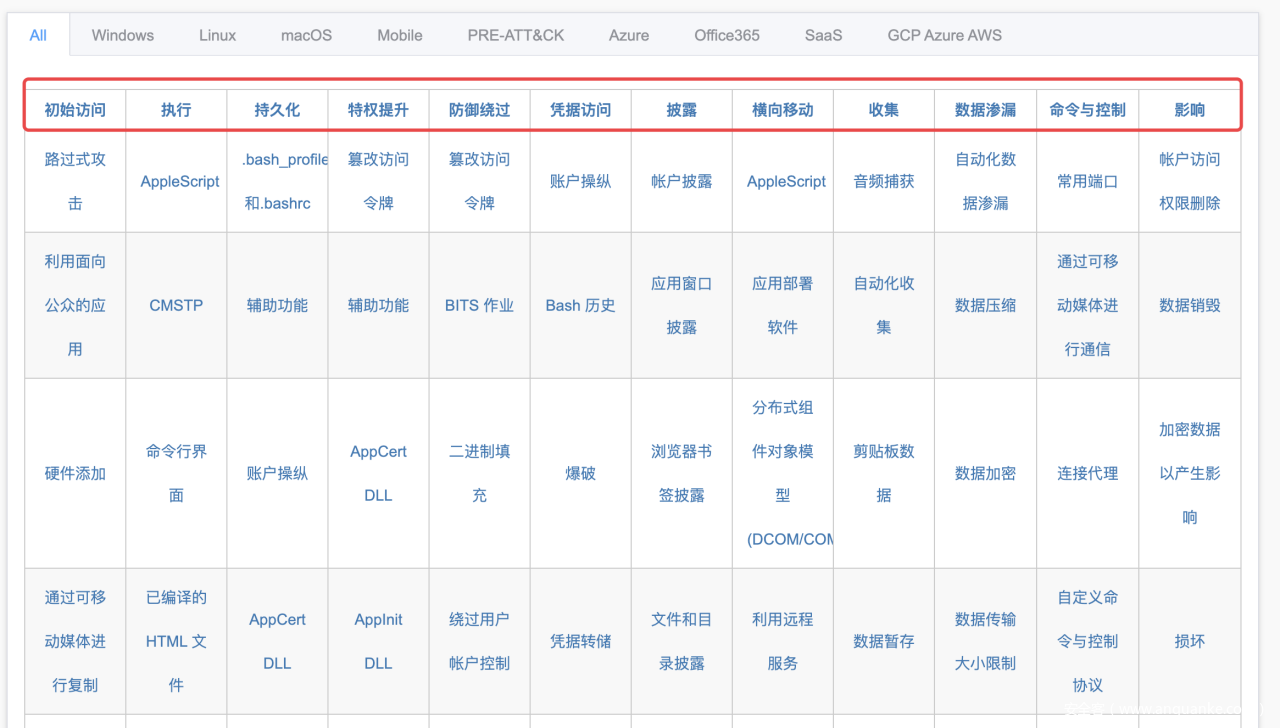Open the 音频捕获 technique link
The height and width of the screenshot is (728, 1280).
point(883,181)
